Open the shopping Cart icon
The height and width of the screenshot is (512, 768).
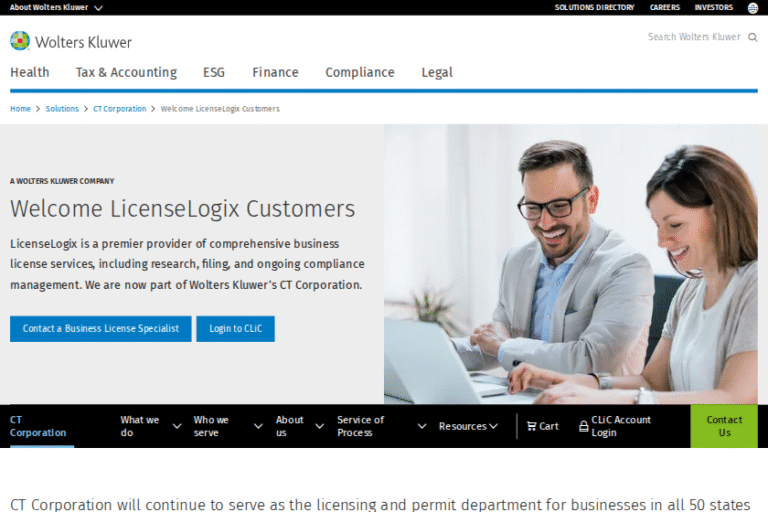pyautogui.click(x=531, y=426)
